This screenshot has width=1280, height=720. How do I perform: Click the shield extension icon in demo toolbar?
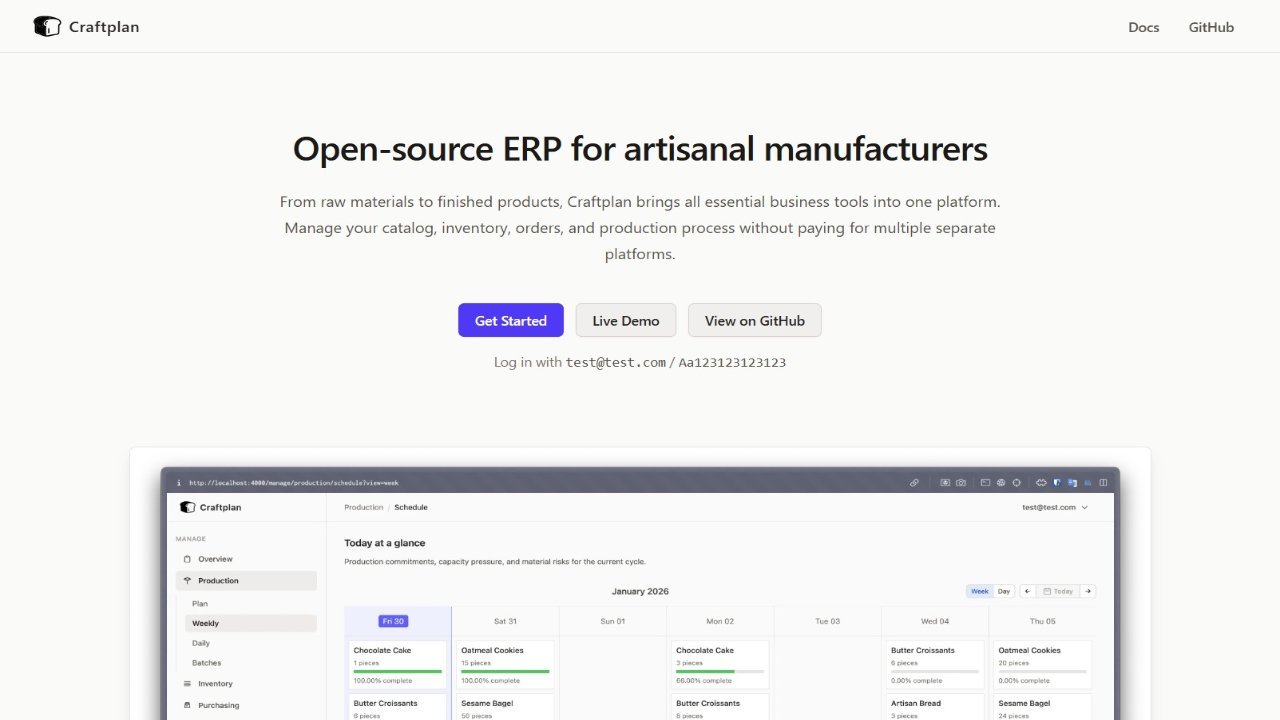[x=1057, y=483]
